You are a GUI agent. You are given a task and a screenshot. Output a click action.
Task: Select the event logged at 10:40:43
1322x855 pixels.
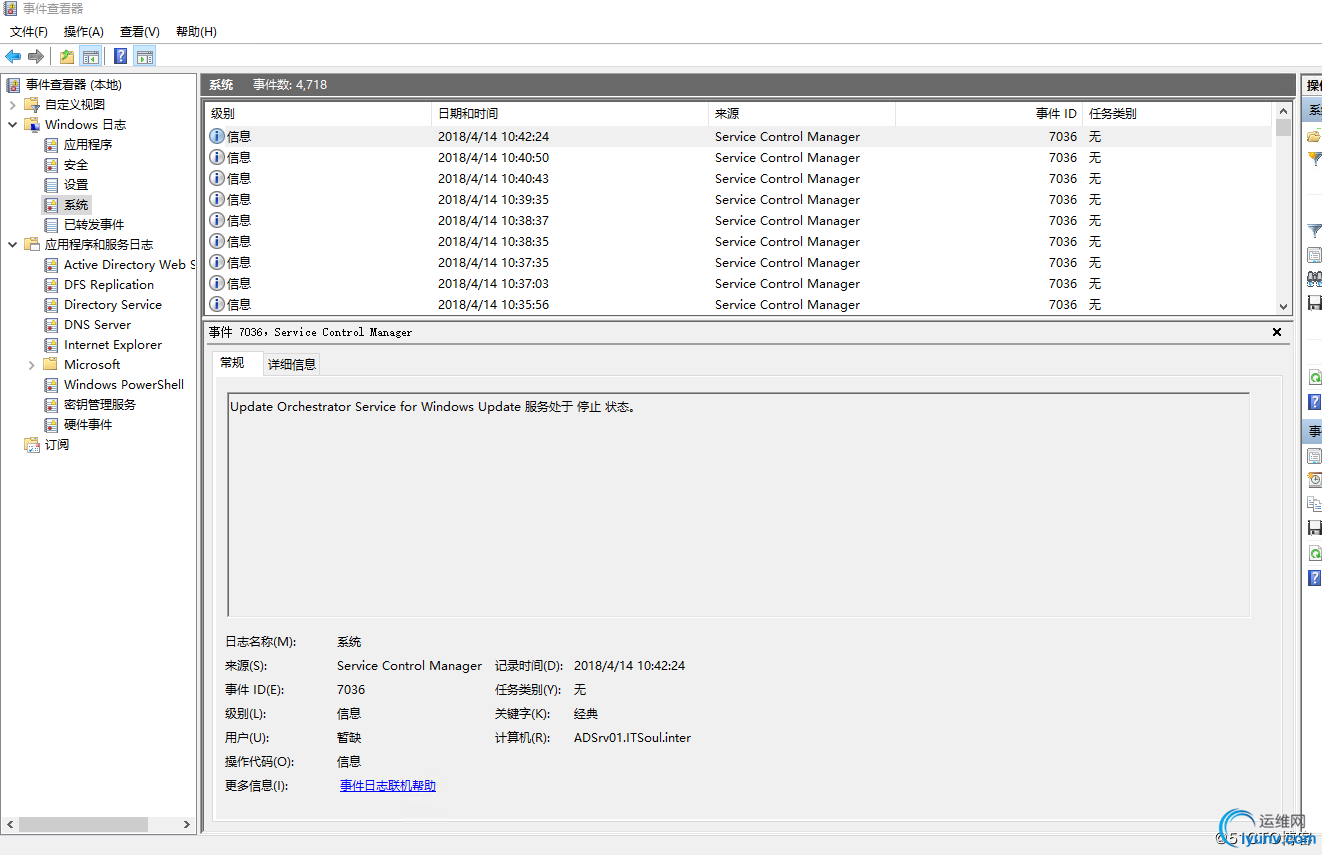point(739,179)
